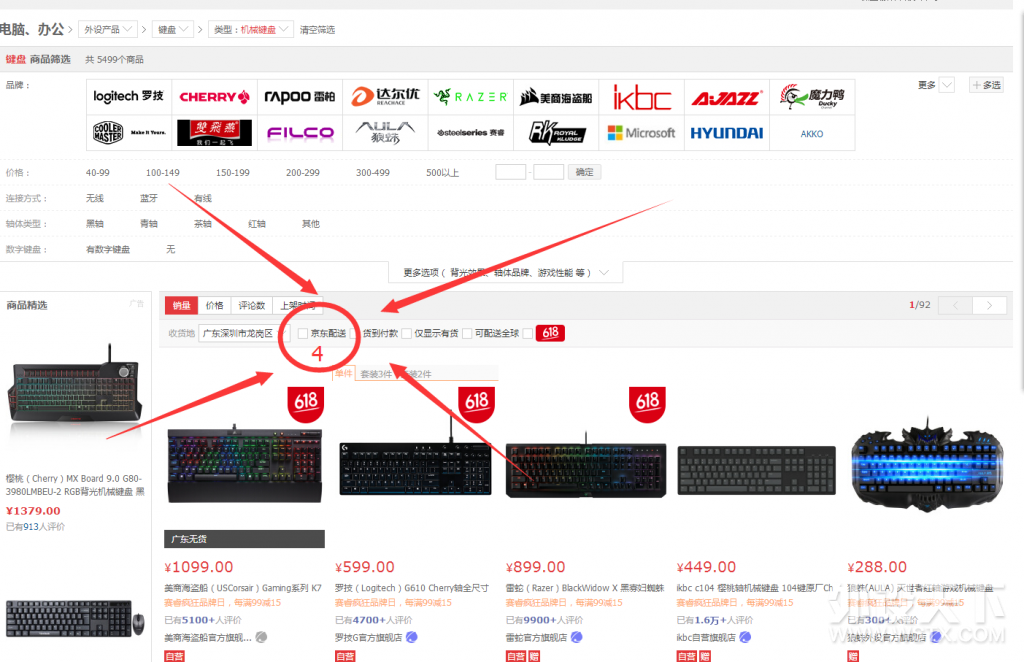This screenshot has height=662, width=1024.
Task: Click the blue badge beside 罗技G官方旗舰店
Action: [x=411, y=637]
